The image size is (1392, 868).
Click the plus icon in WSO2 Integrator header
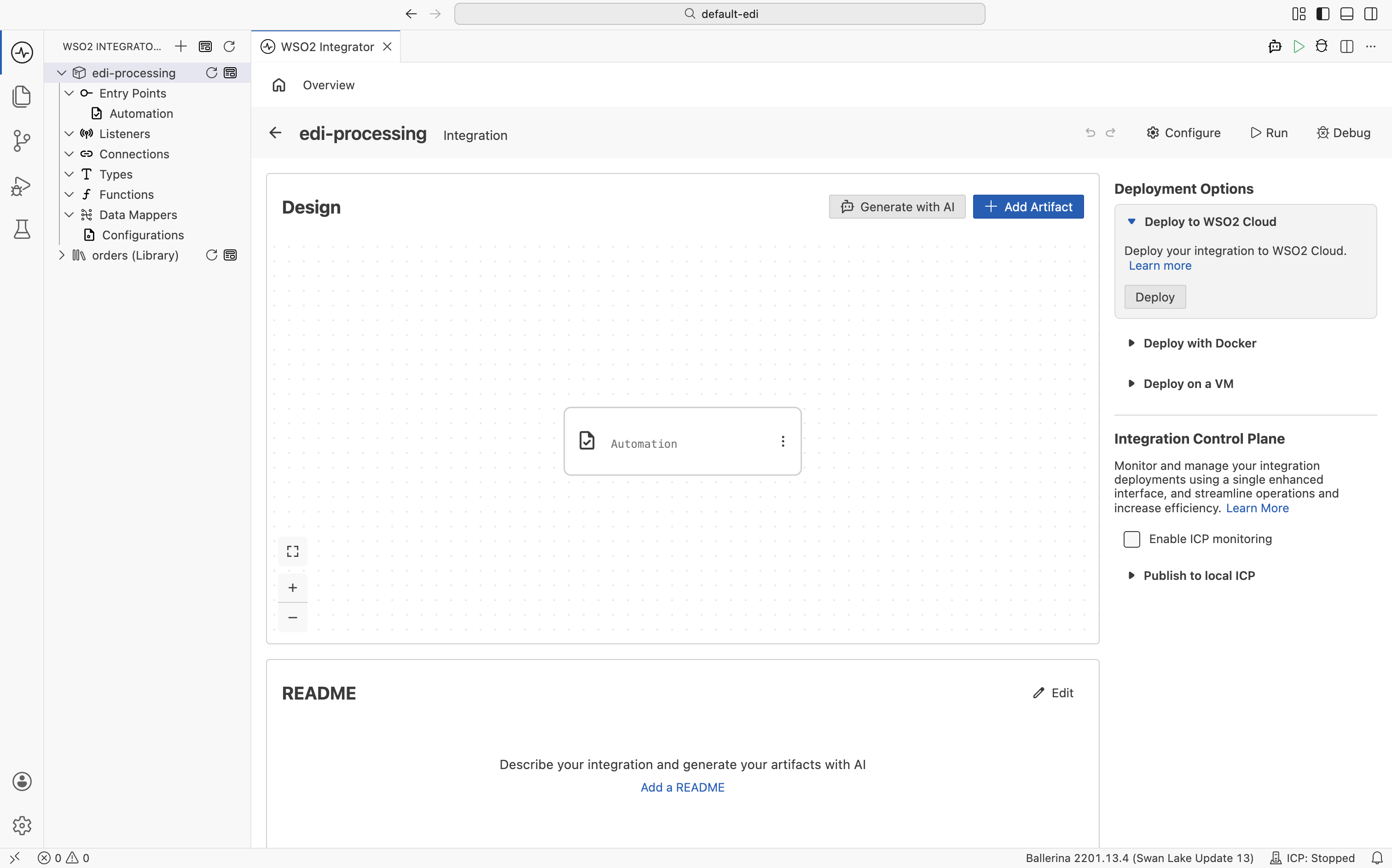pyautogui.click(x=181, y=46)
